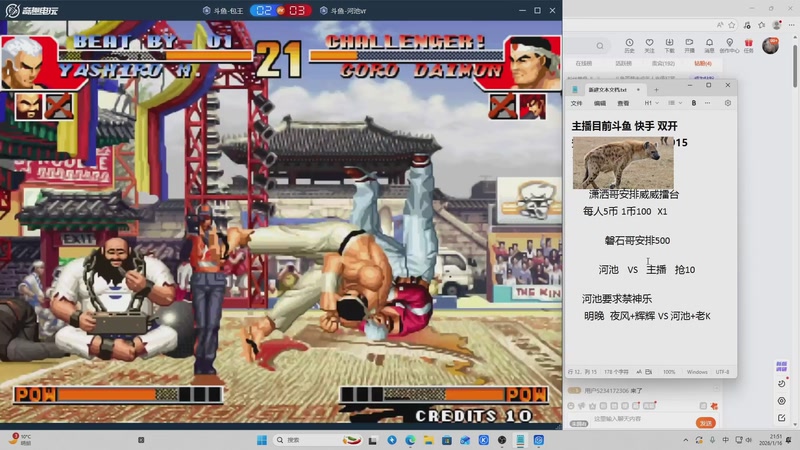Image resolution: width=800 pixels, height=450 pixels.
Task: Open the browser favorites list icon
Action: tap(762, 24)
